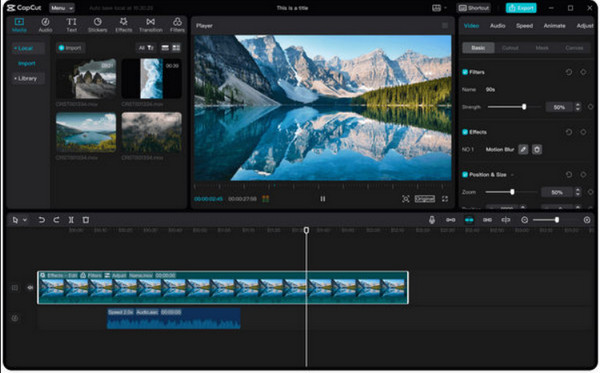This screenshot has height=373, width=600.
Task: Toggle the highlighted auto snapping button
Action: tap(469, 220)
